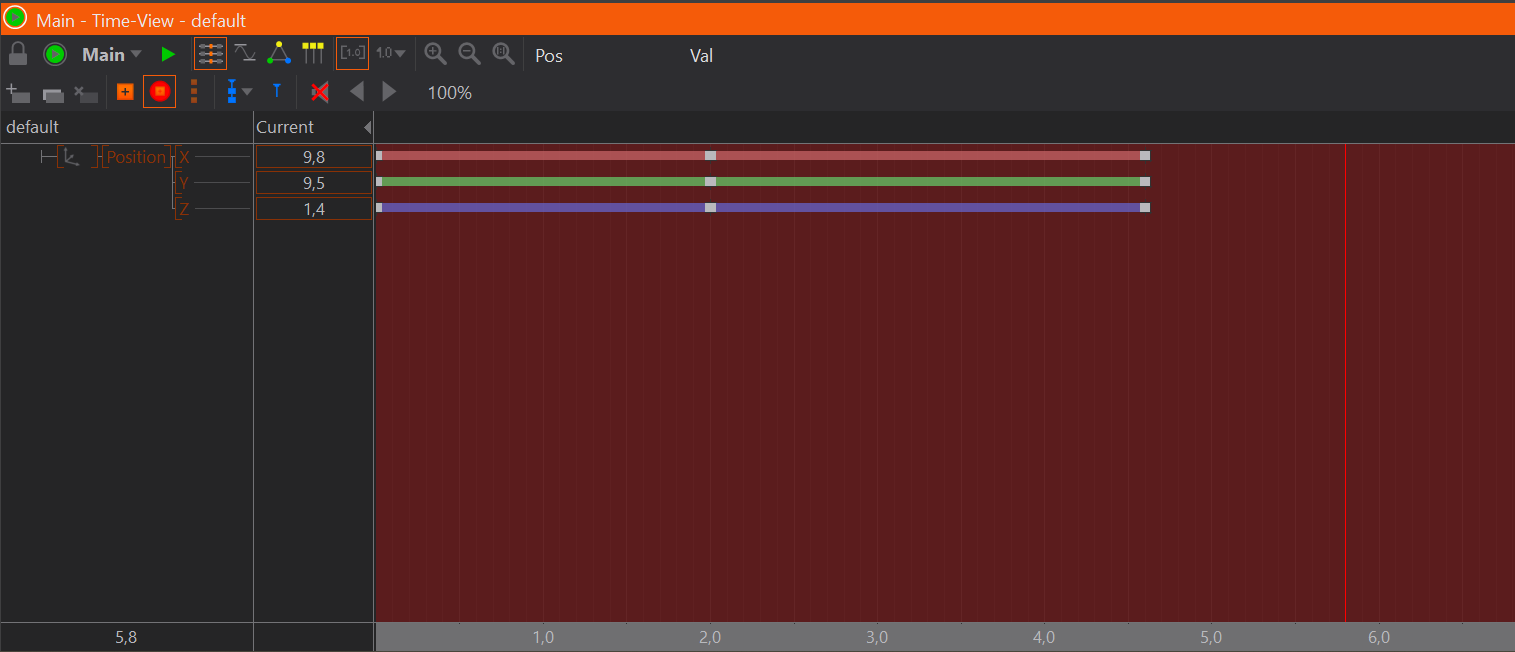Open the 1.0 scale dropdown
The width and height of the screenshot is (1515, 652).
[391, 54]
